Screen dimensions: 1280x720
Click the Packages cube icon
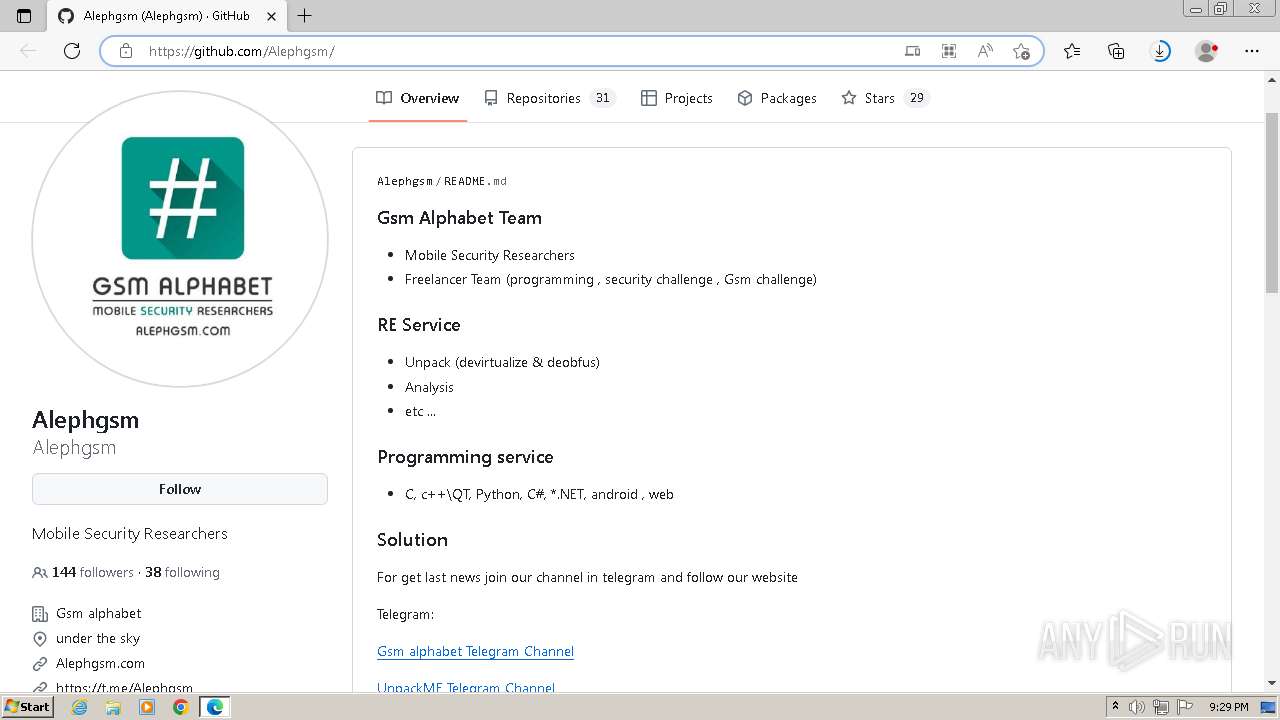coord(745,98)
